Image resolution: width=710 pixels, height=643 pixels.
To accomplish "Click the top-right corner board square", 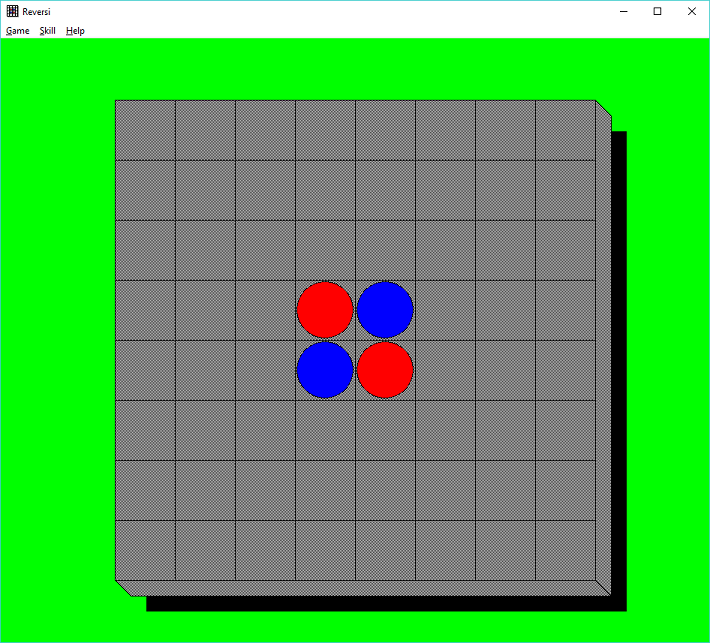I will (566, 130).
